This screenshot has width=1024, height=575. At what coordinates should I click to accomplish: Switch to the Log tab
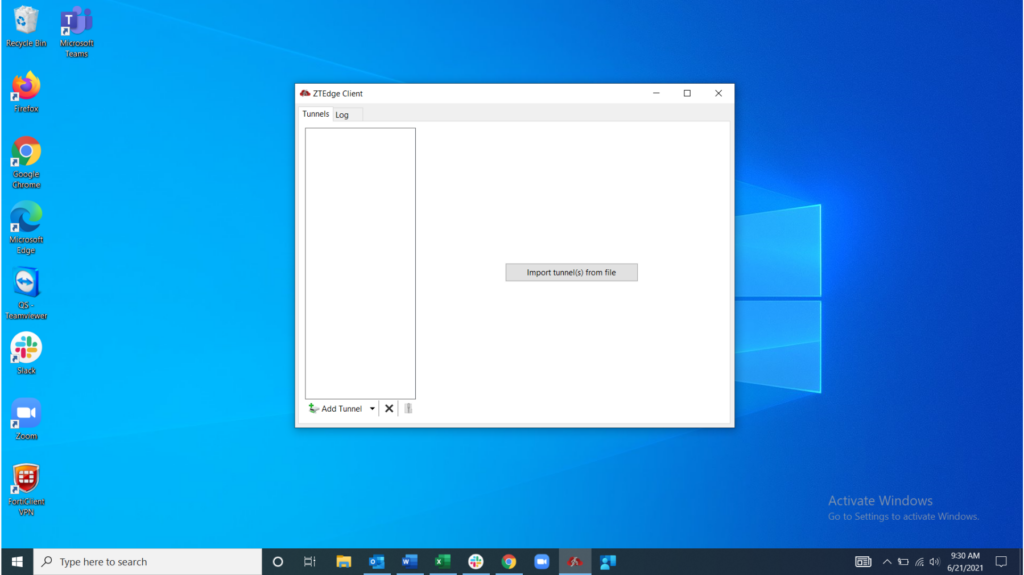(x=342, y=115)
